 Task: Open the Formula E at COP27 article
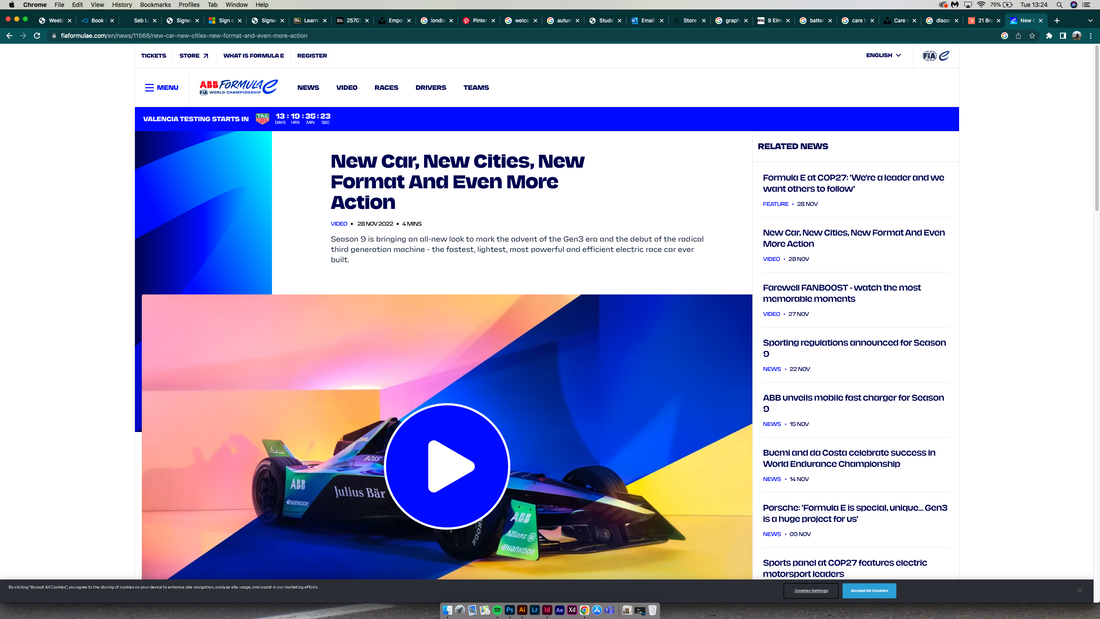(x=854, y=183)
